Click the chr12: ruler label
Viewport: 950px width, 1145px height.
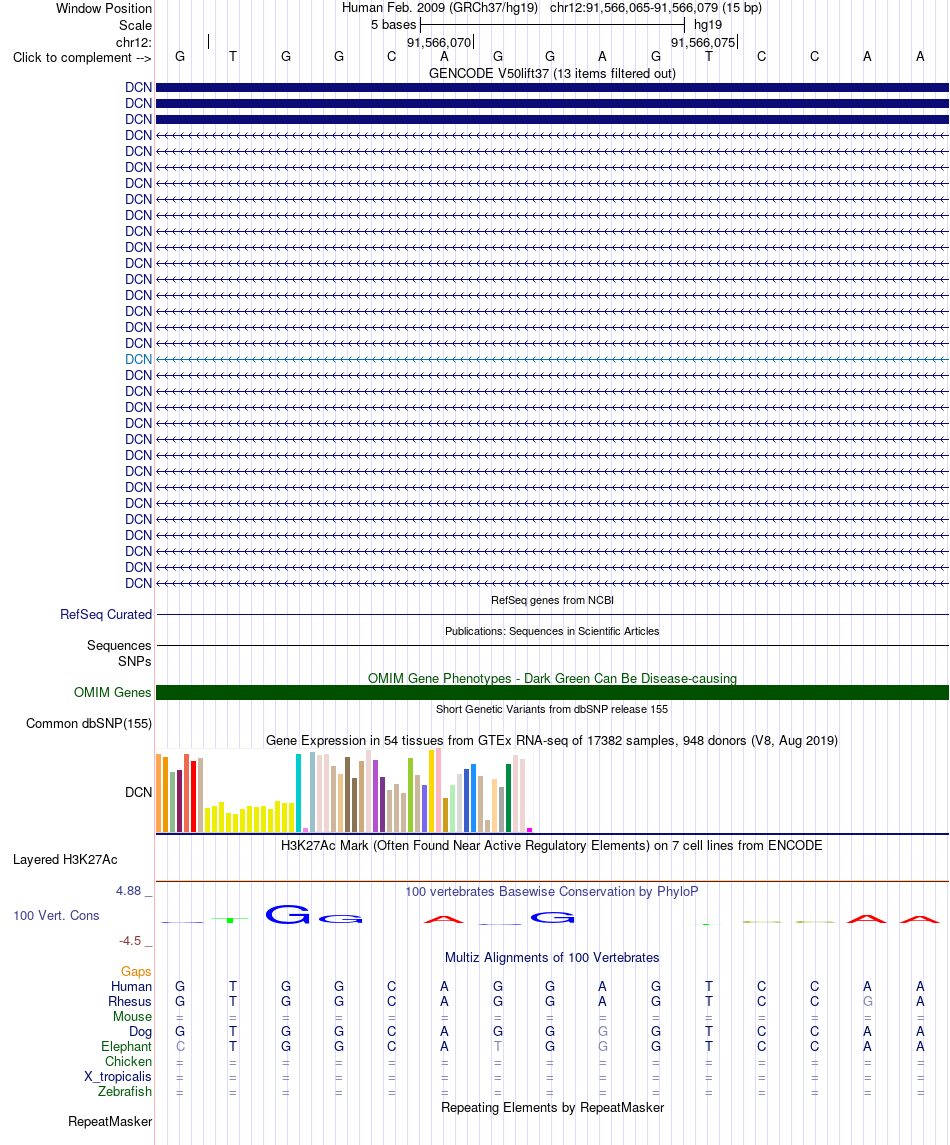tap(134, 42)
